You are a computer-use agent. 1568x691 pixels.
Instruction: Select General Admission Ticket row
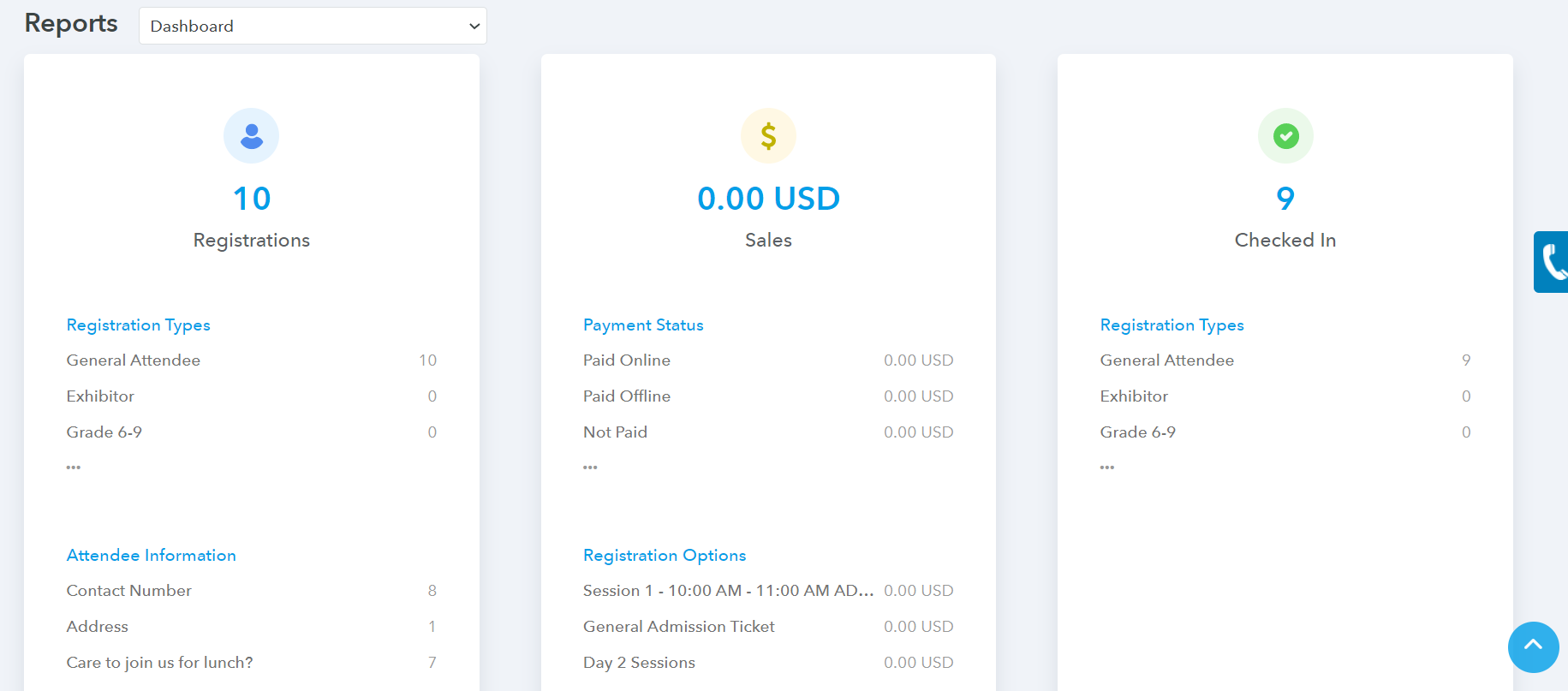click(768, 627)
